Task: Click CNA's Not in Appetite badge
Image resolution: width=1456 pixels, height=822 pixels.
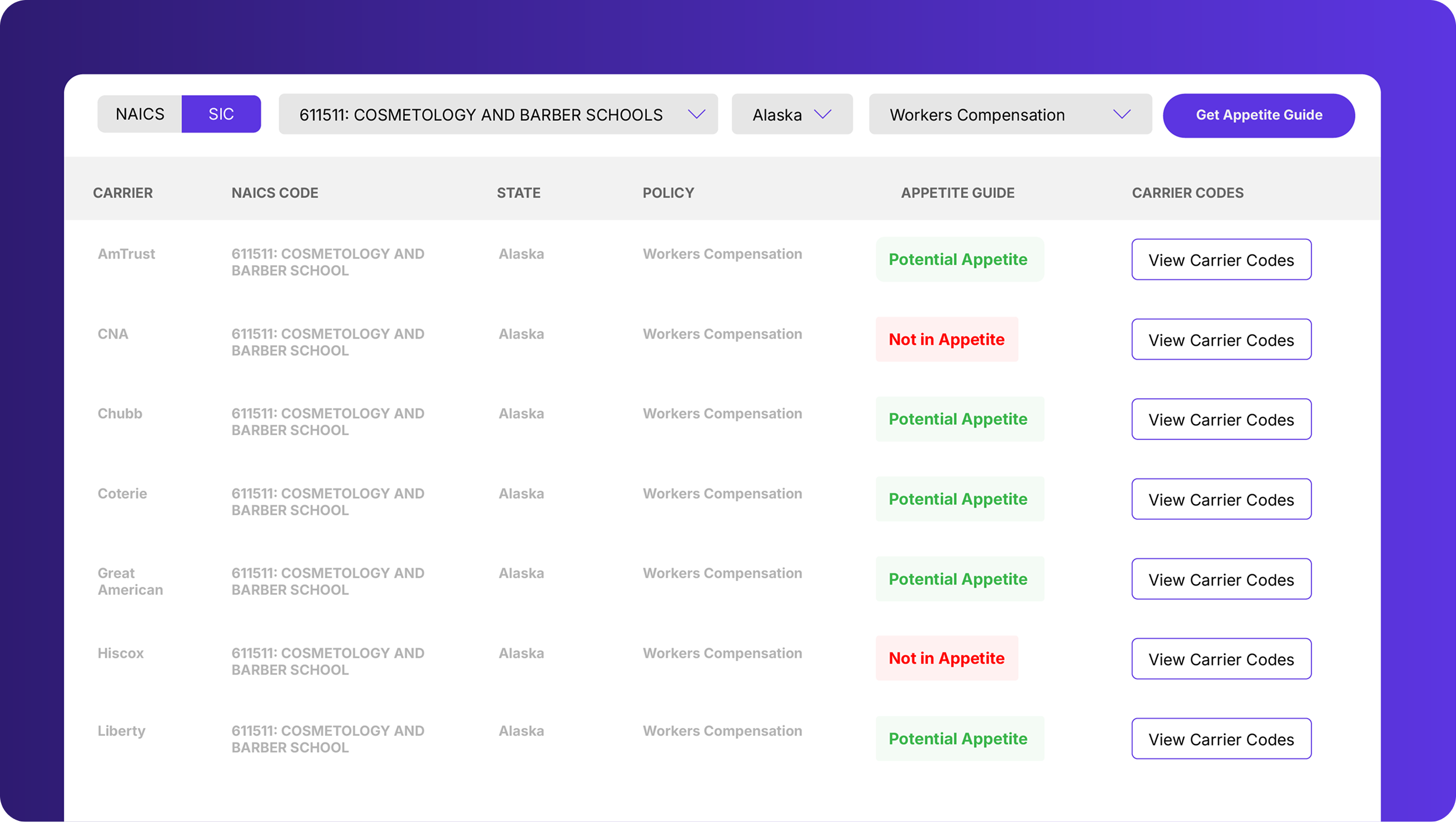Action: (947, 339)
